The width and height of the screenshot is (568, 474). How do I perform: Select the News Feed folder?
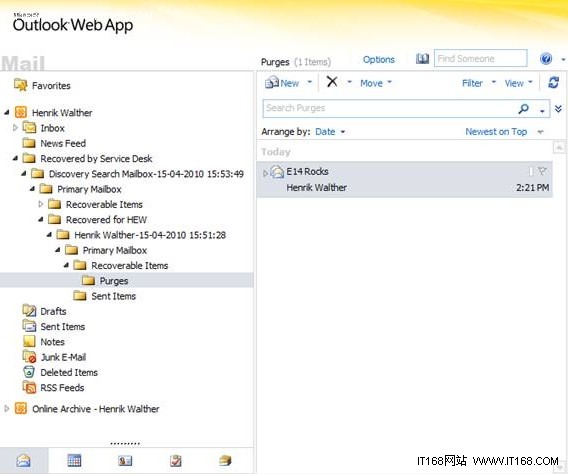(63, 143)
